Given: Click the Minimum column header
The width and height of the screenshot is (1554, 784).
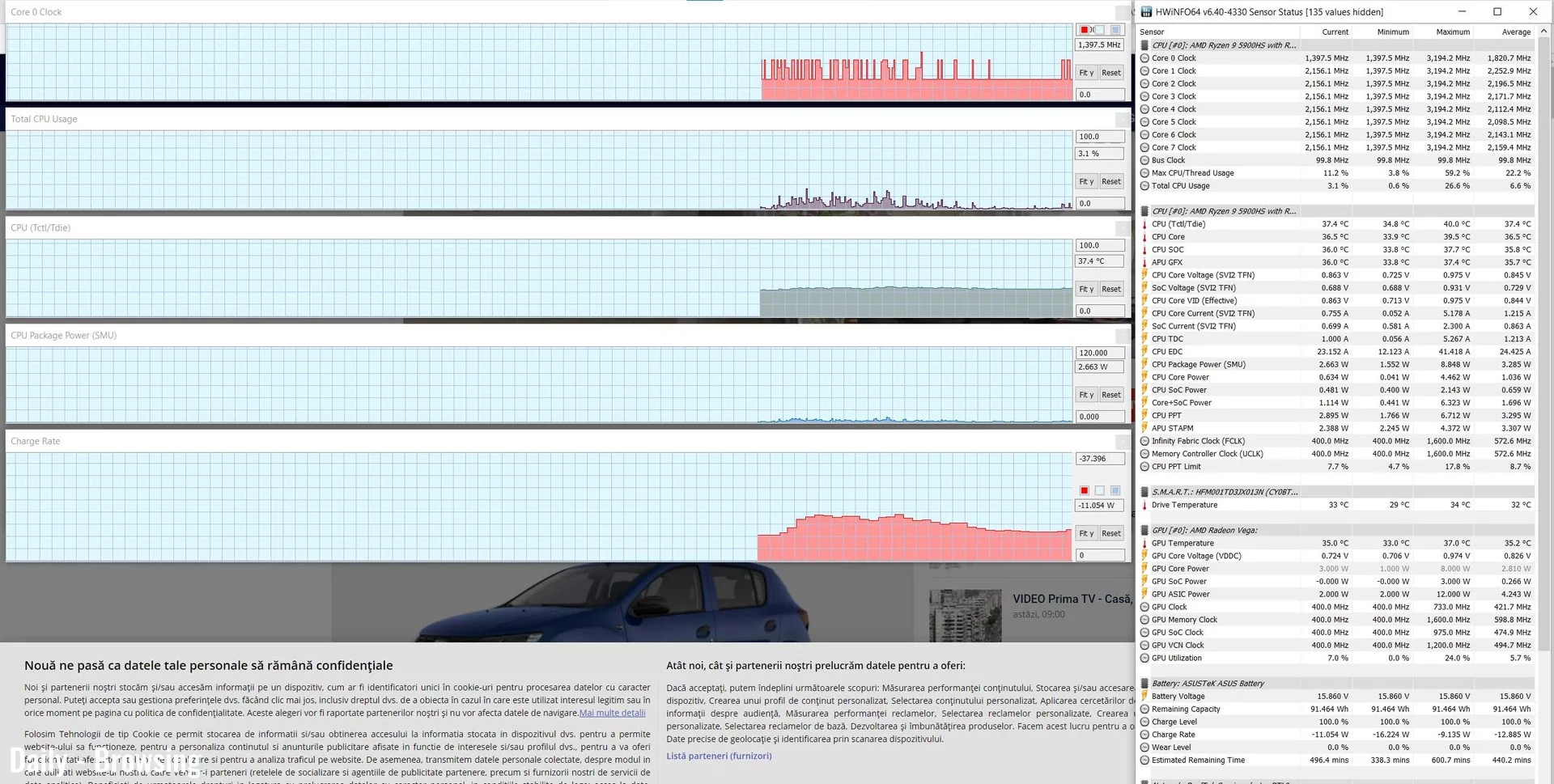Looking at the screenshot, I should (1393, 32).
